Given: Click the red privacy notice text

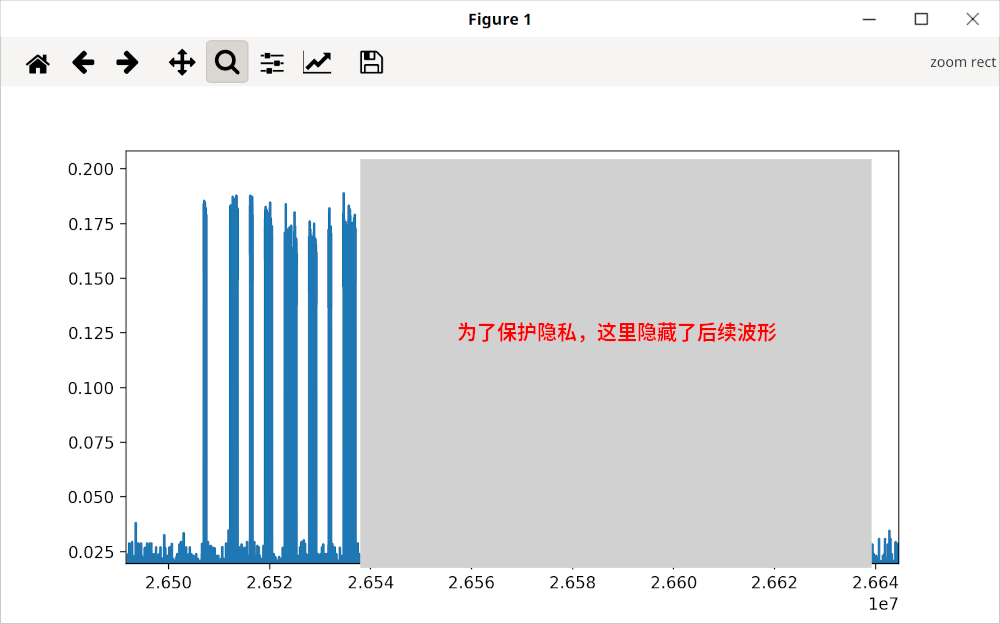Looking at the screenshot, I should (617, 331).
